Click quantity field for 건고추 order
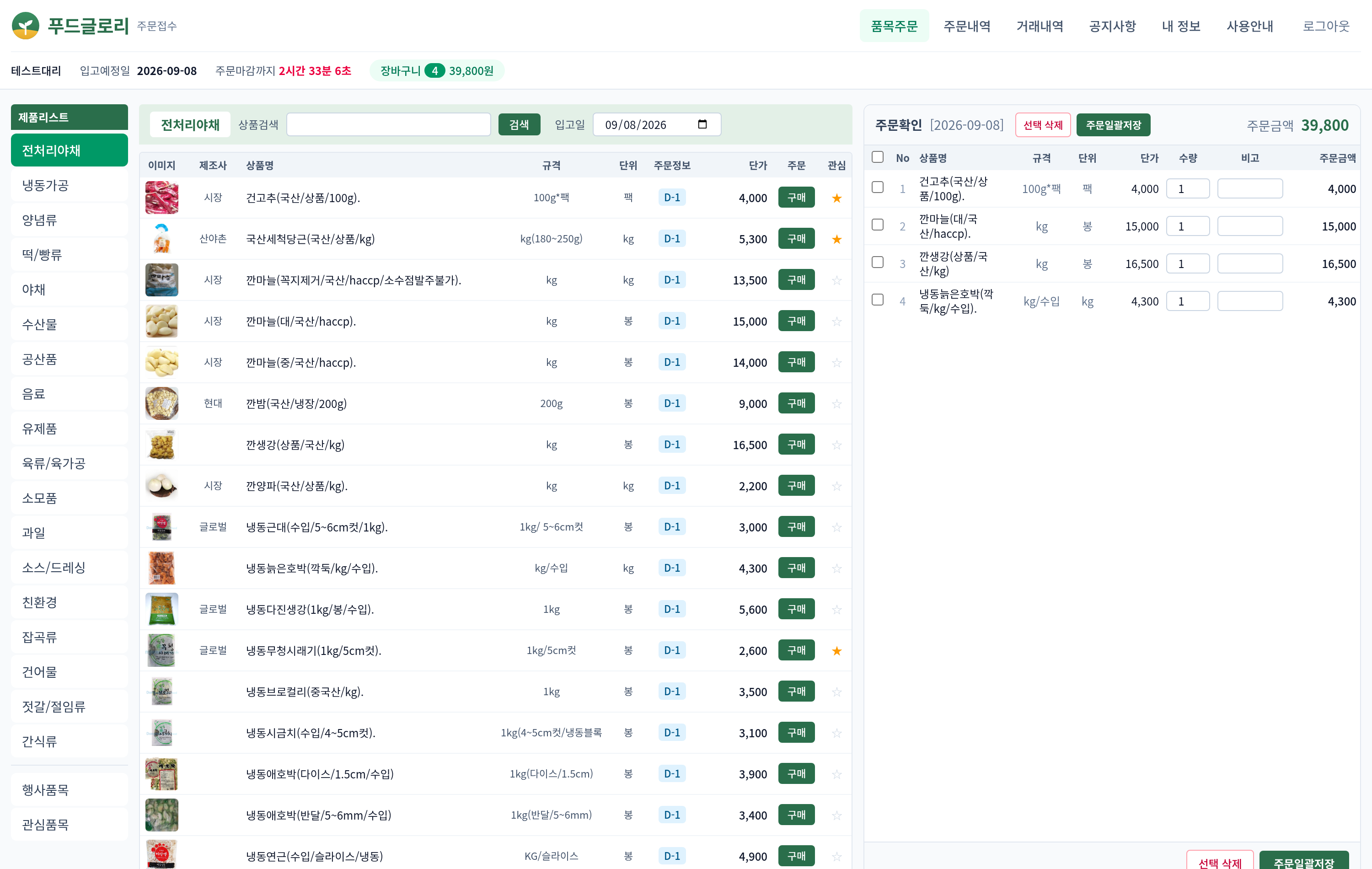This screenshot has width=1372, height=869. (x=1187, y=188)
